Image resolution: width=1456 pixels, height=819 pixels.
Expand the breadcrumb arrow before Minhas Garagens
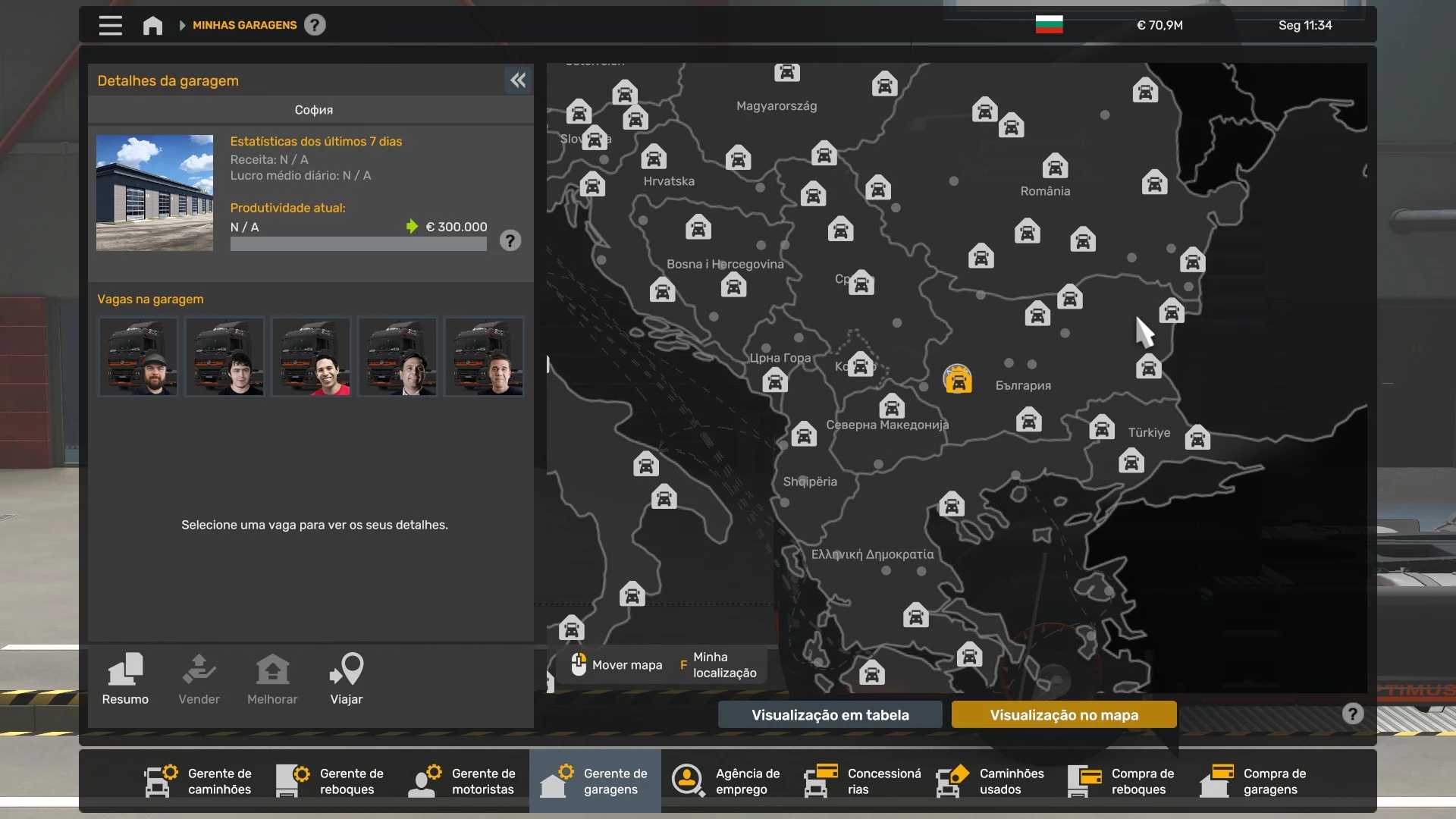click(x=182, y=25)
